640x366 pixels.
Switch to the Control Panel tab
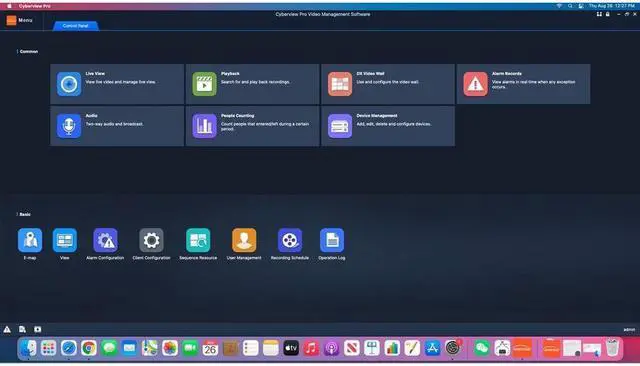pos(76,26)
